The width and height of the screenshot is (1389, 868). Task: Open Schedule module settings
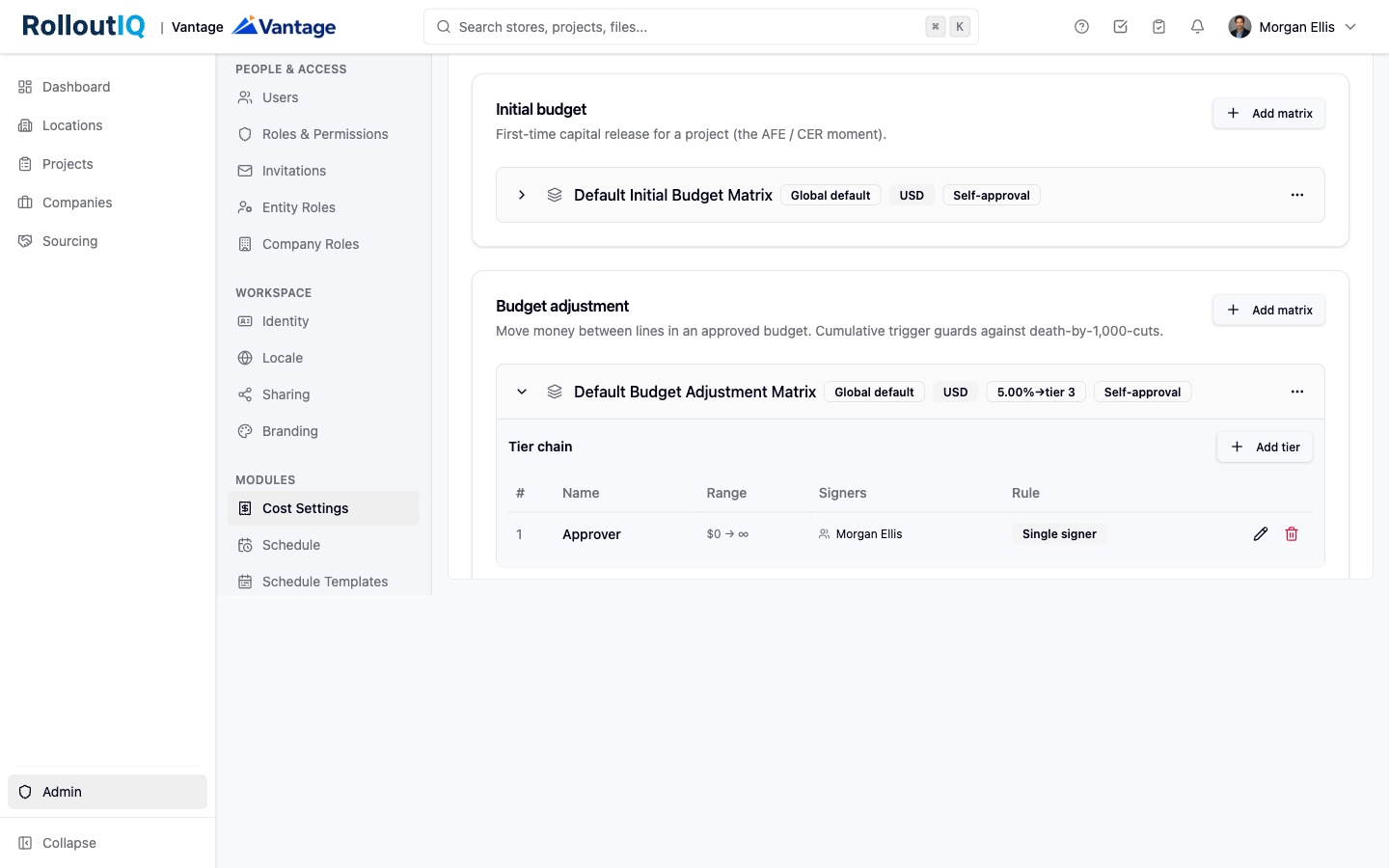pos(323,545)
